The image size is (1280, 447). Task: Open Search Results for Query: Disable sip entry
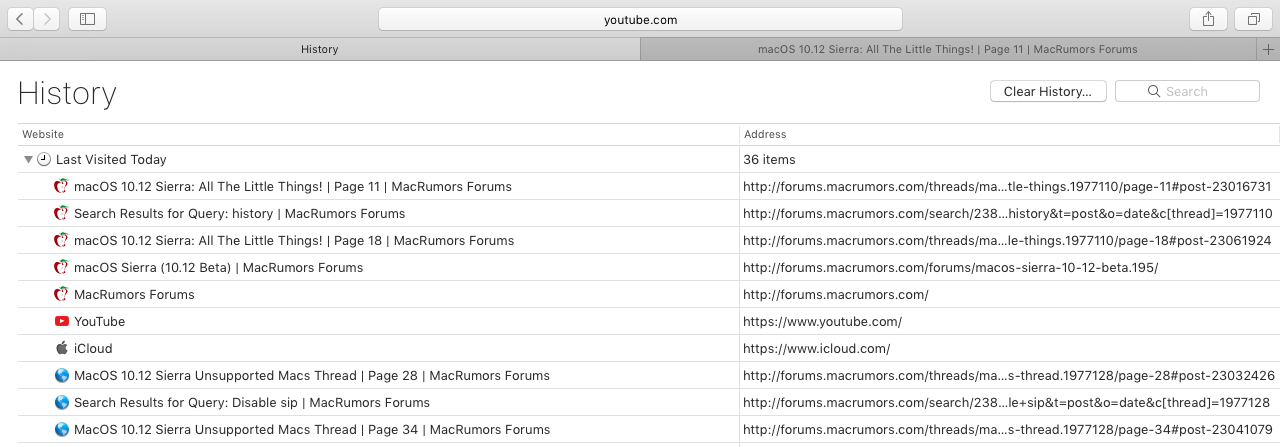coord(252,402)
